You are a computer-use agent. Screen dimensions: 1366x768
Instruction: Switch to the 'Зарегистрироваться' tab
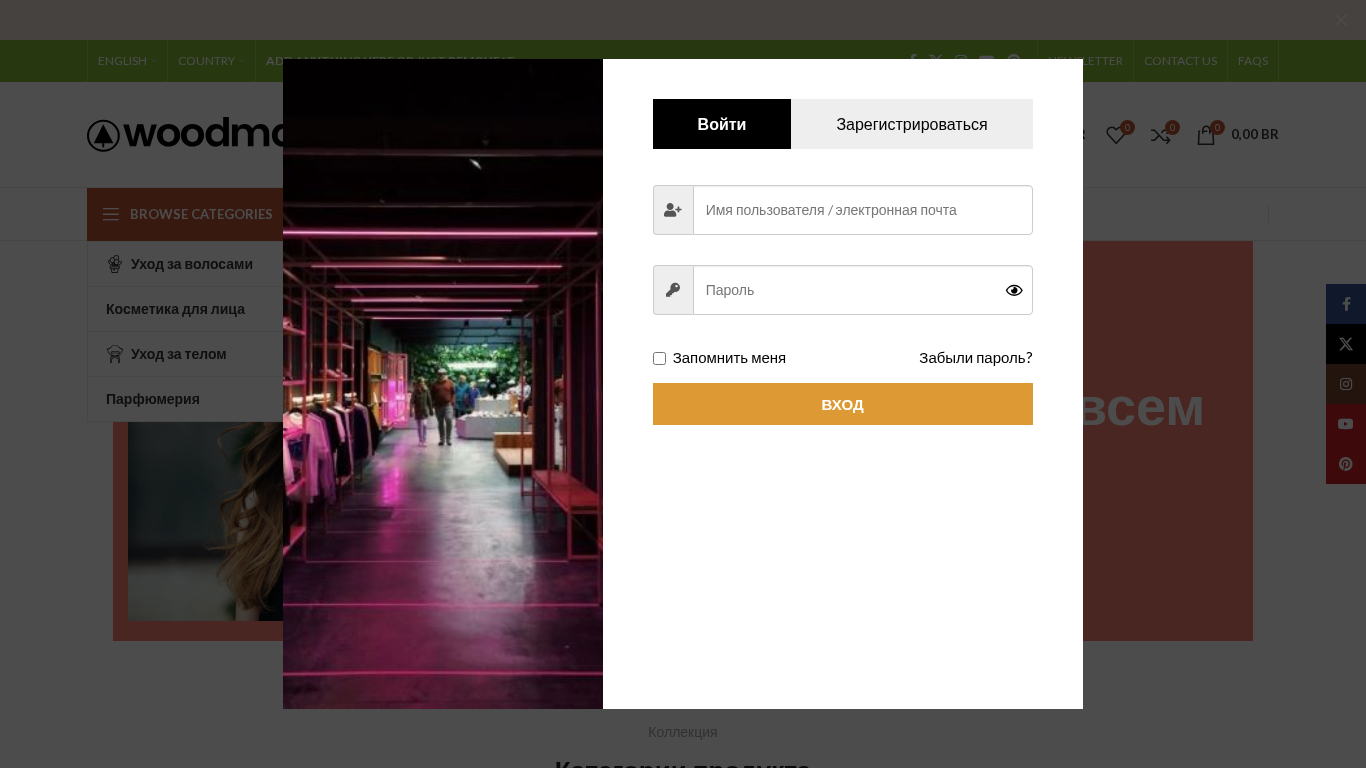pyautogui.click(x=911, y=124)
